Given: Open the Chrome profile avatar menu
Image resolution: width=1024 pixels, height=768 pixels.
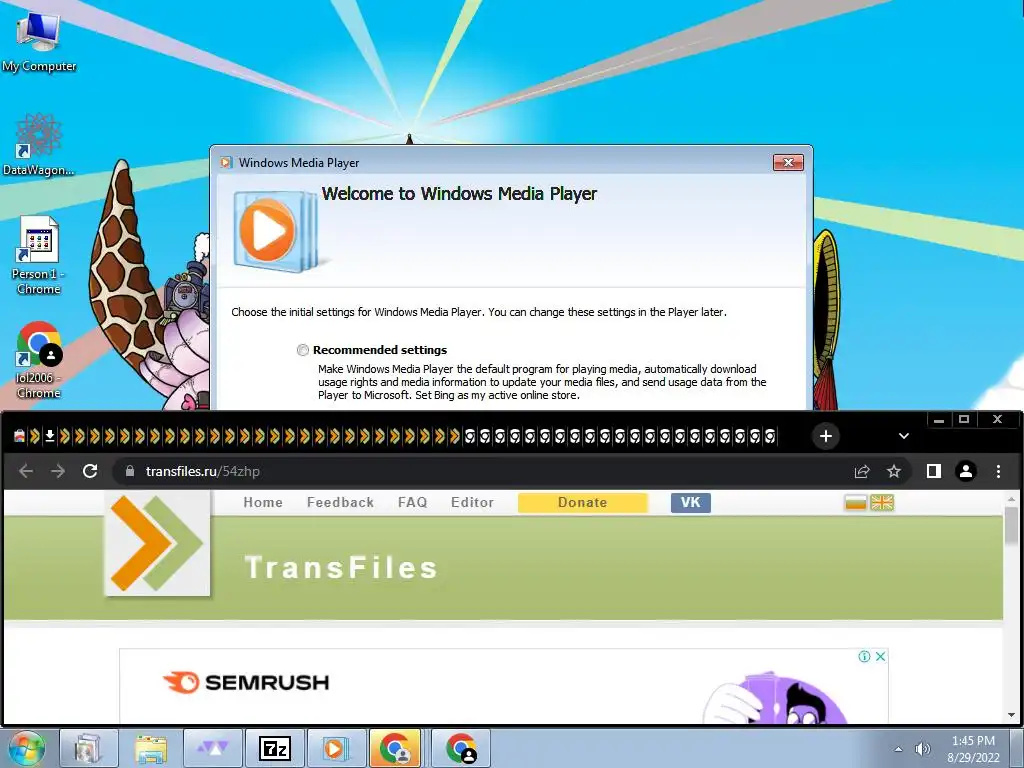Looking at the screenshot, I should coord(966,471).
